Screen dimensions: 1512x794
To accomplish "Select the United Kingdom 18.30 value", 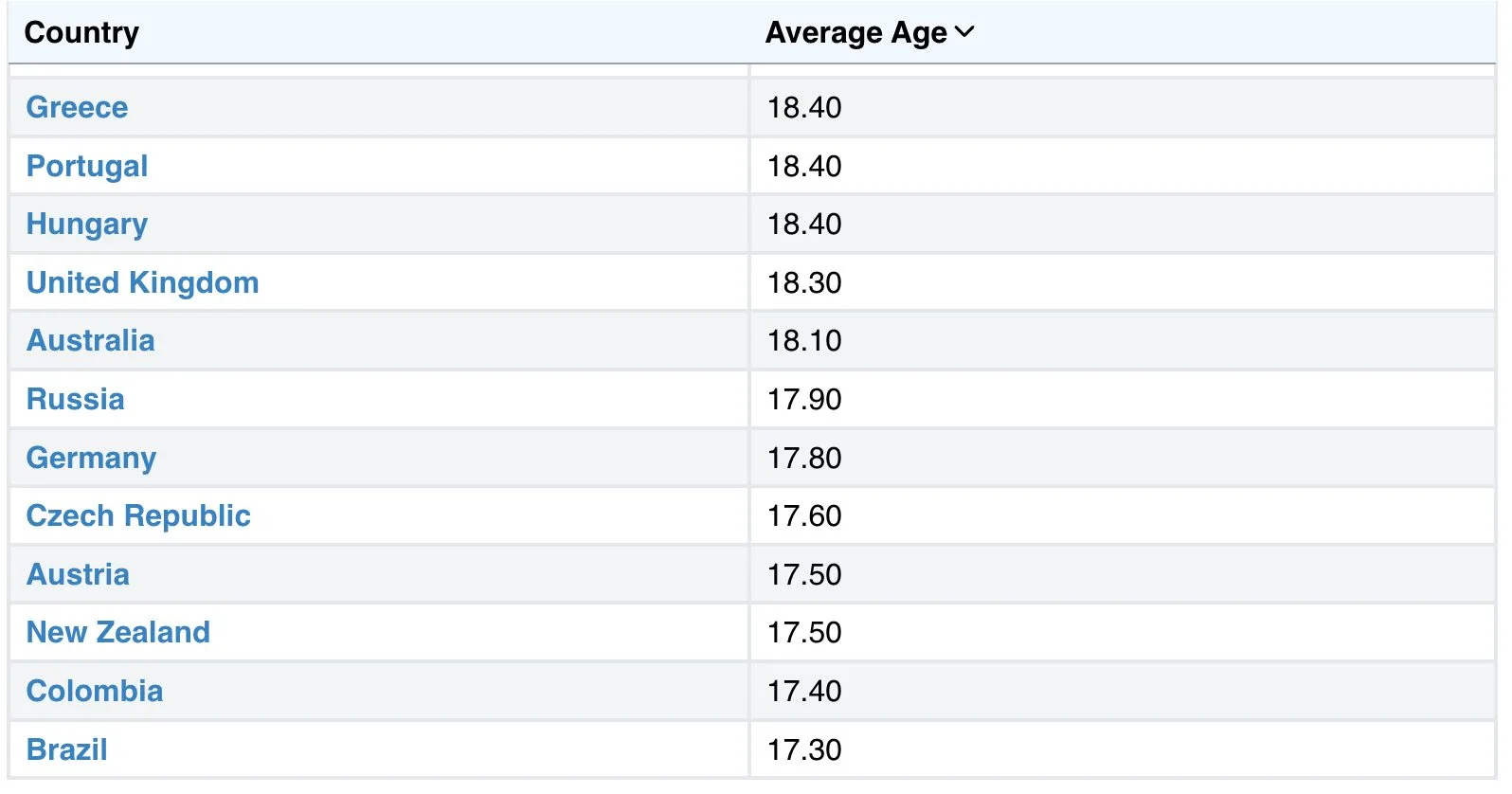I will [x=804, y=282].
